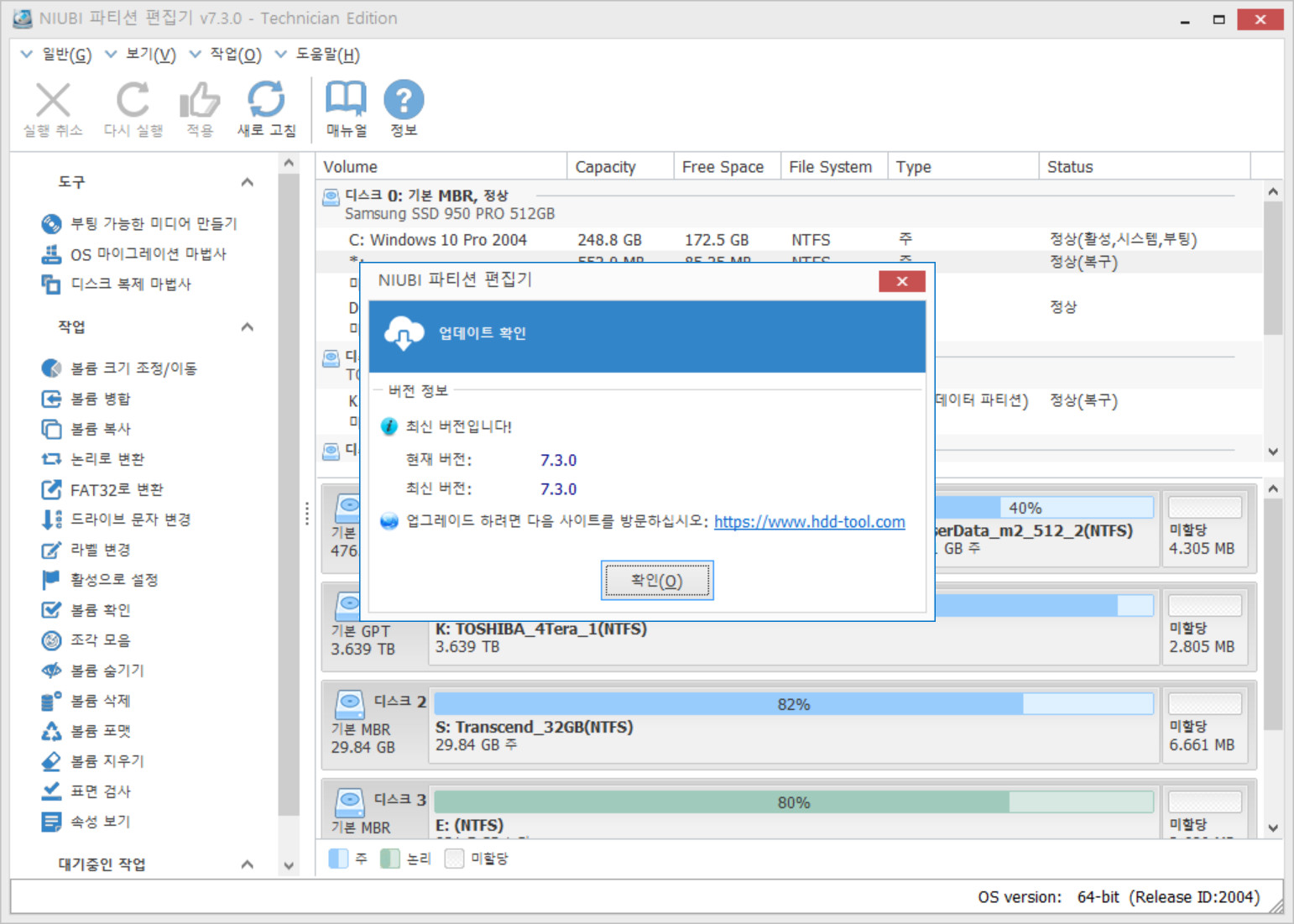Viewport: 1294px width, 924px height.
Task: Select 볼륨 지우기 eraser operation
Action: coord(92,760)
